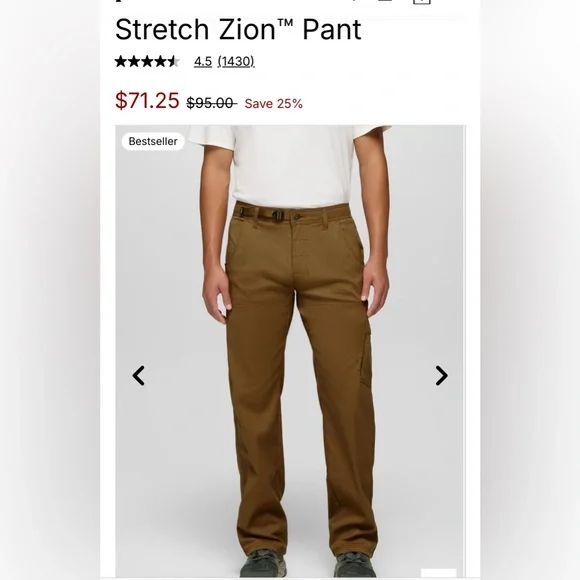
Task: Click the white box at image bottom-right
Action: click(438, 573)
